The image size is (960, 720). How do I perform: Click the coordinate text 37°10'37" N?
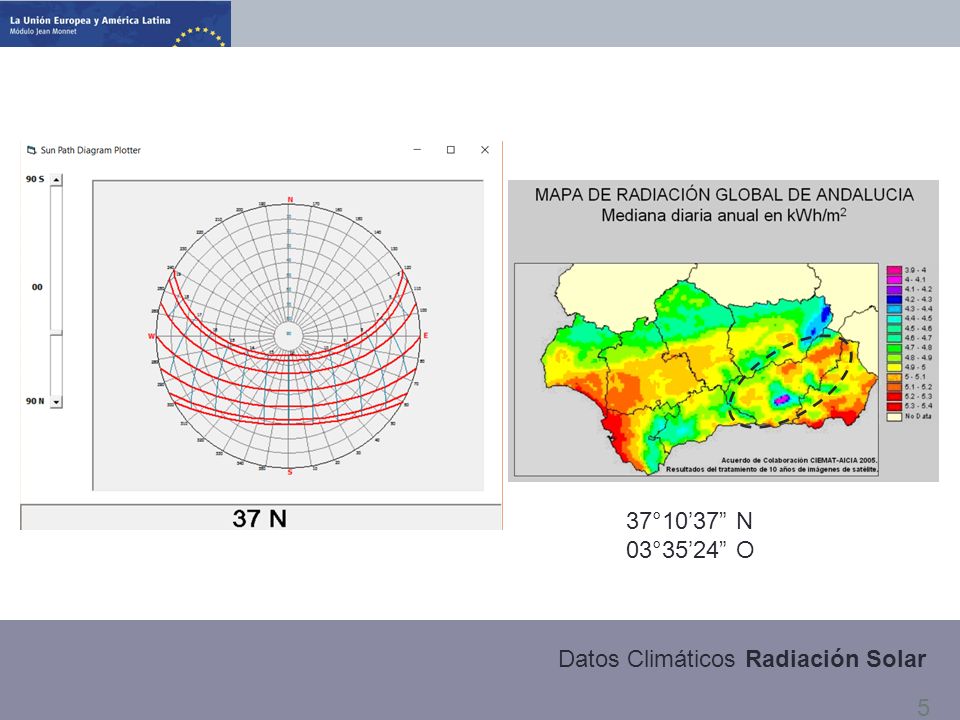coord(689,521)
